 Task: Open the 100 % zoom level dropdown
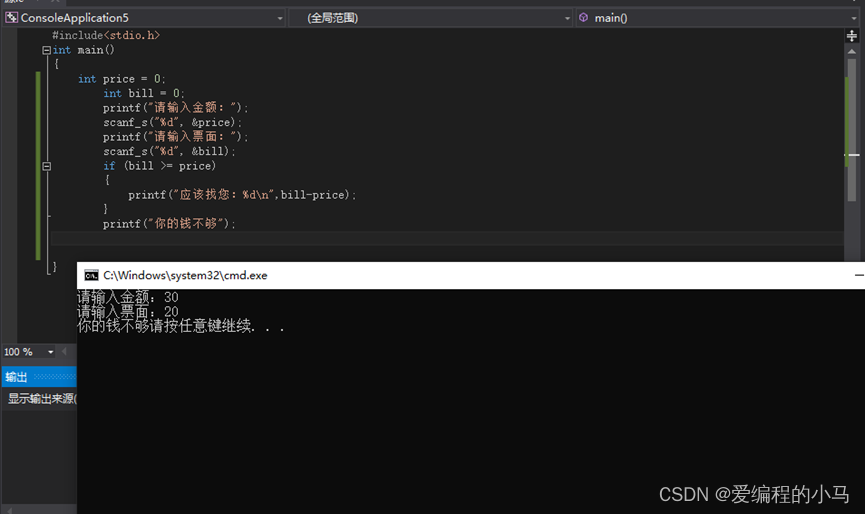(x=50, y=352)
